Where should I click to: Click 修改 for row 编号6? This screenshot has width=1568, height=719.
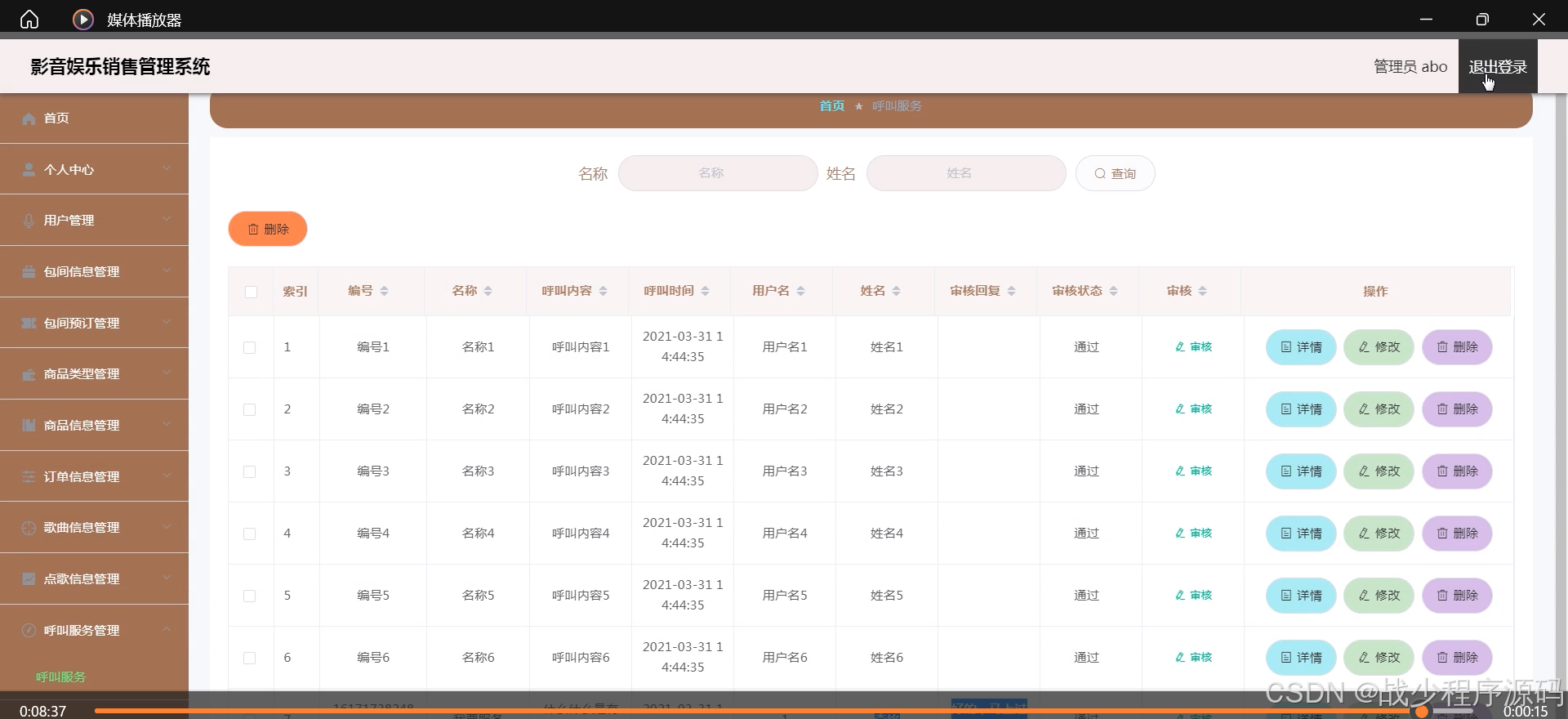(1379, 658)
